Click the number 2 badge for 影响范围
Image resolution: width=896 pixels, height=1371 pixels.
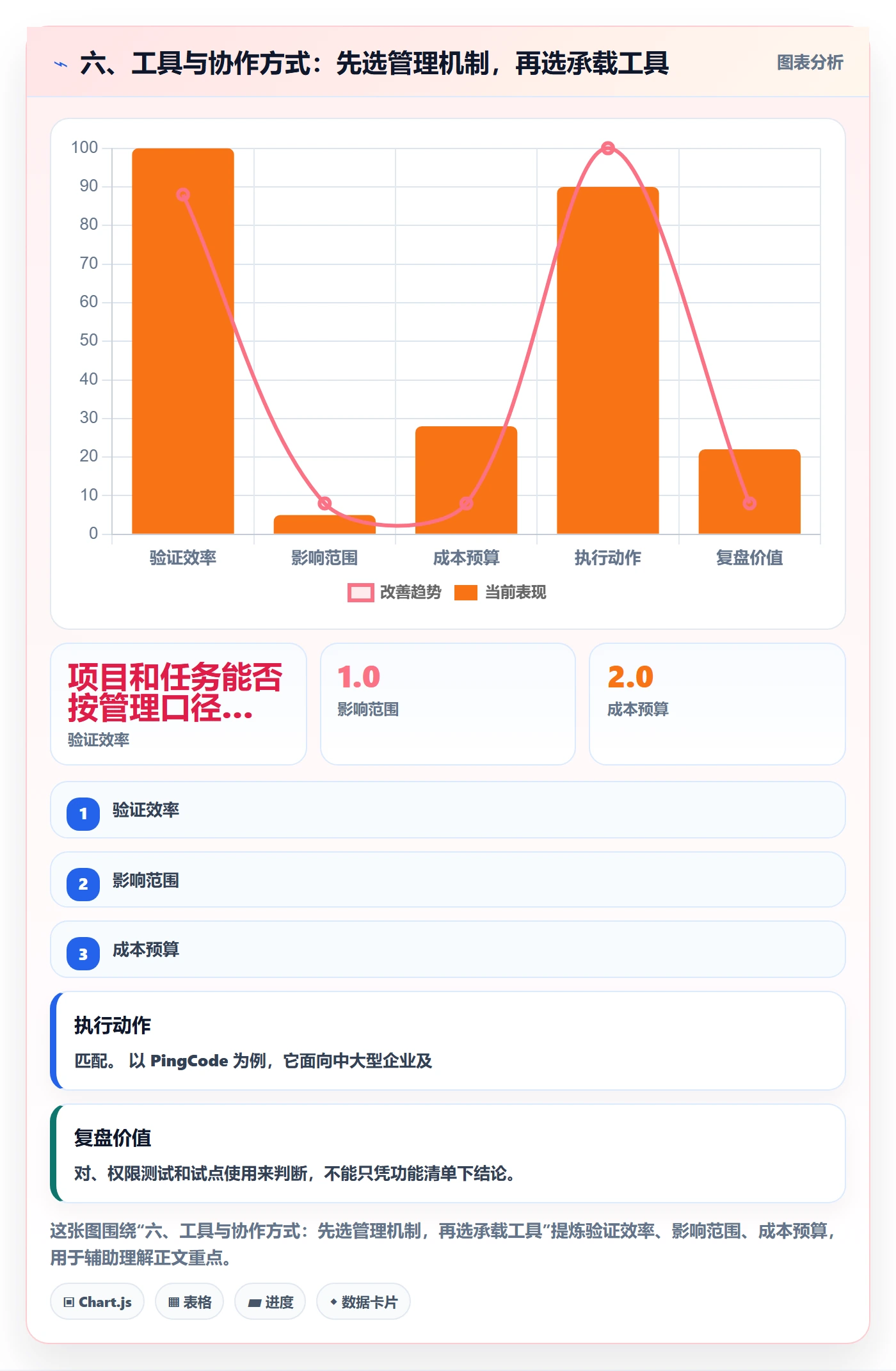click(x=83, y=885)
